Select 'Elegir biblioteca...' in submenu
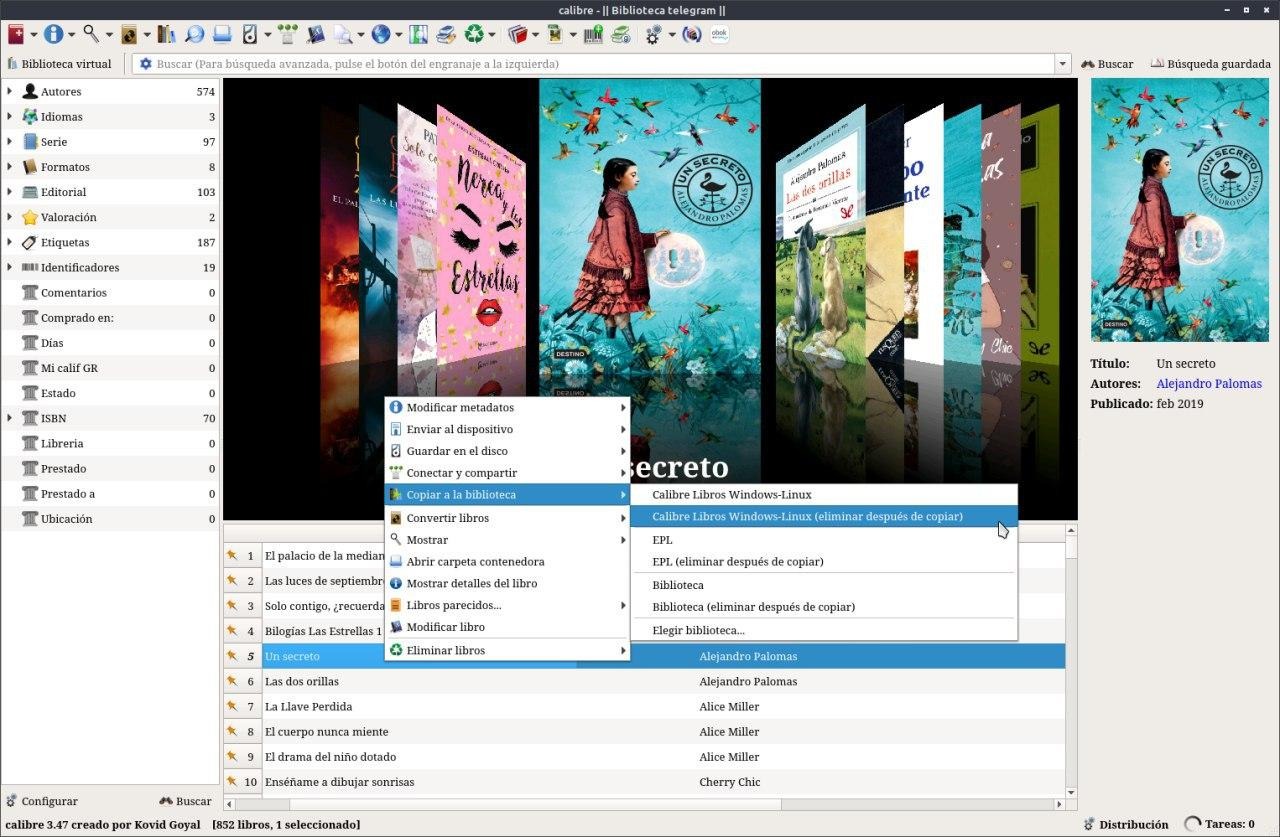 pyautogui.click(x=698, y=630)
